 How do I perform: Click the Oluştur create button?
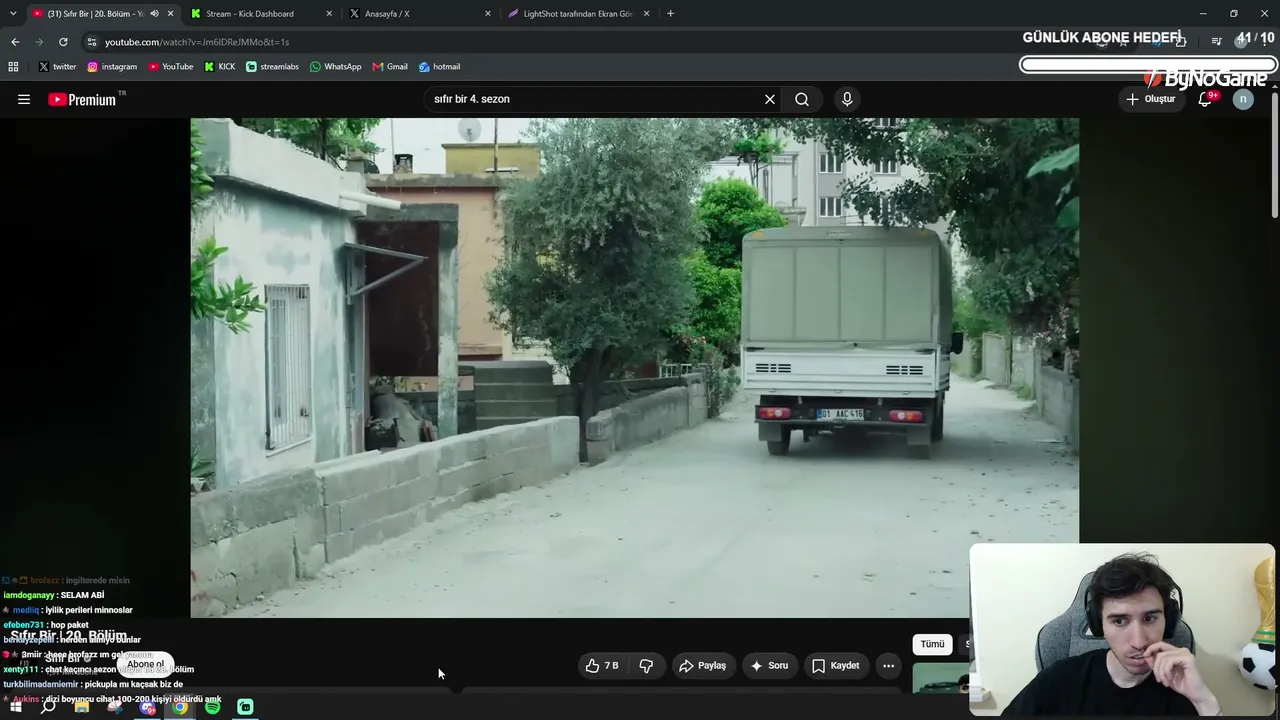1151,99
